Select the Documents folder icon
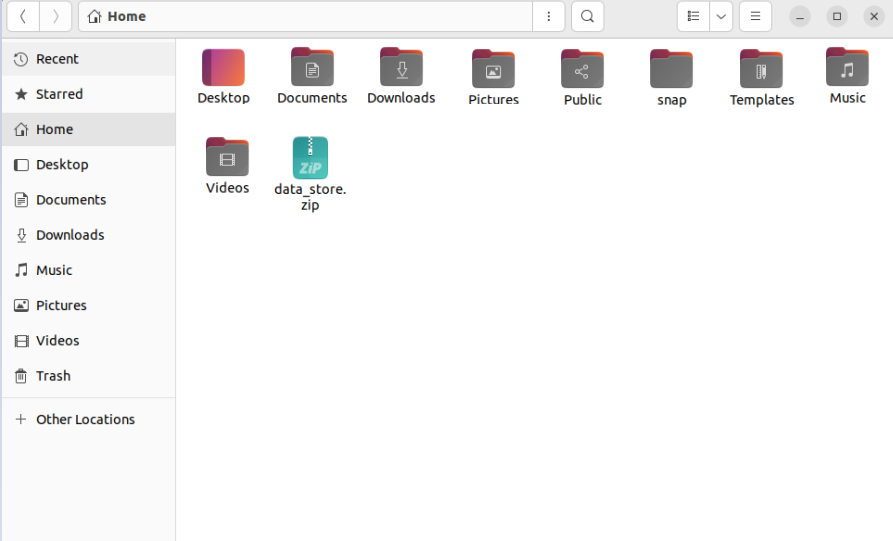This screenshot has width=893, height=541. (x=312, y=67)
